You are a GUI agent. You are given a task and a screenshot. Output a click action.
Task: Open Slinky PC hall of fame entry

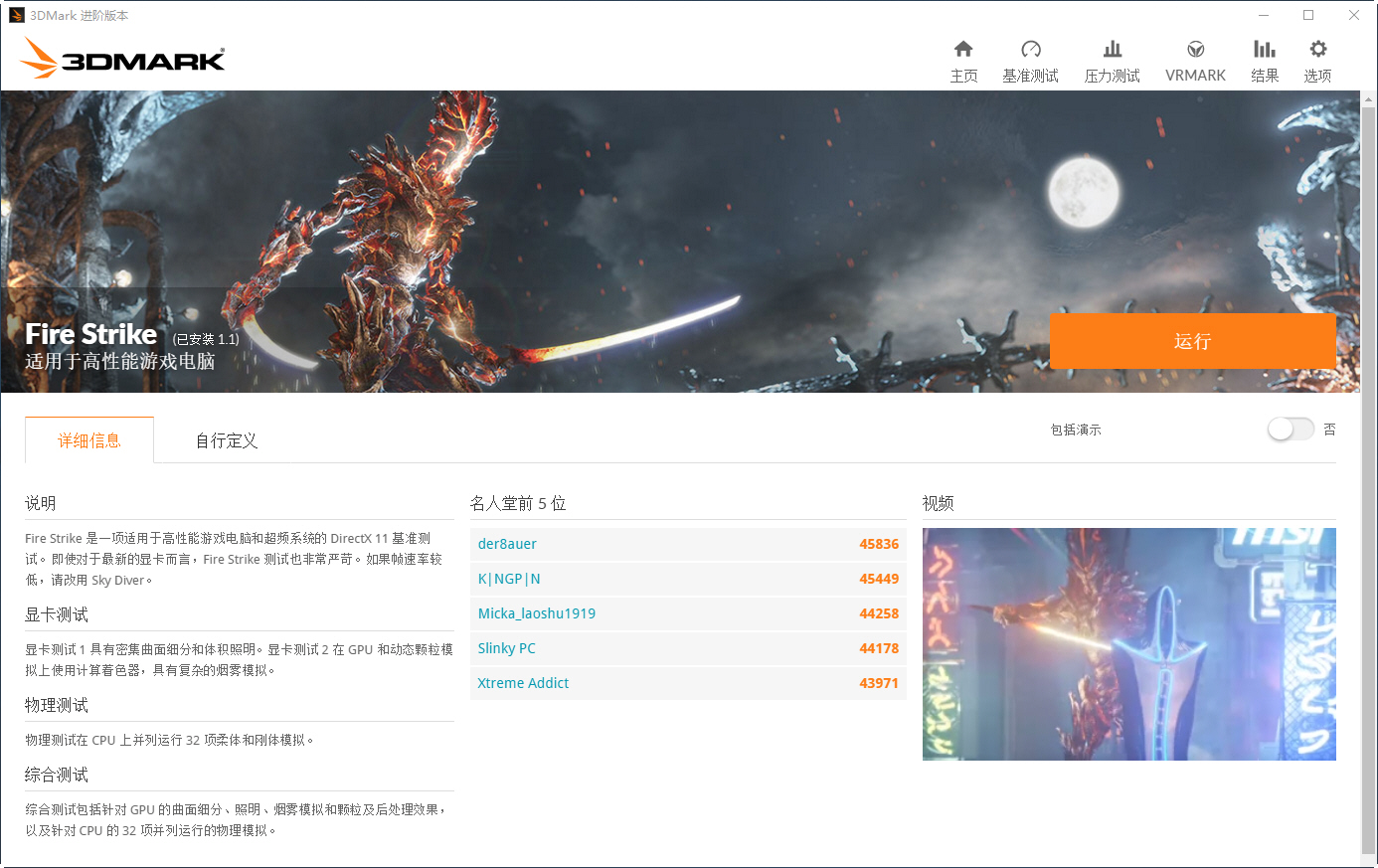688,648
